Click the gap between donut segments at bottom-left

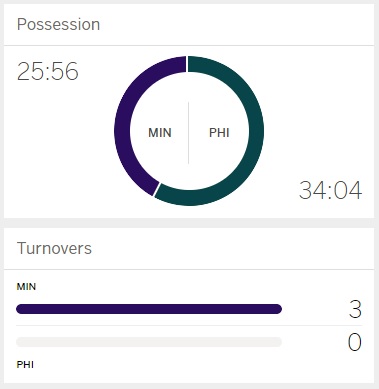(157, 189)
